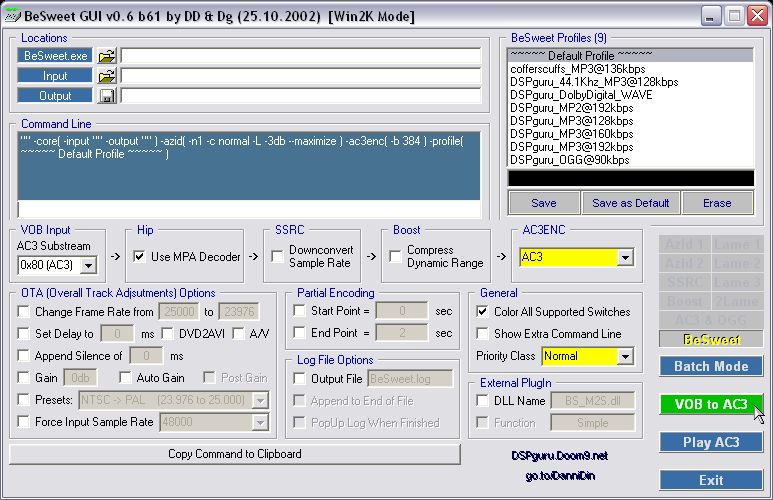Enable log Output File checkbox
The image size is (773, 500).
(x=299, y=379)
